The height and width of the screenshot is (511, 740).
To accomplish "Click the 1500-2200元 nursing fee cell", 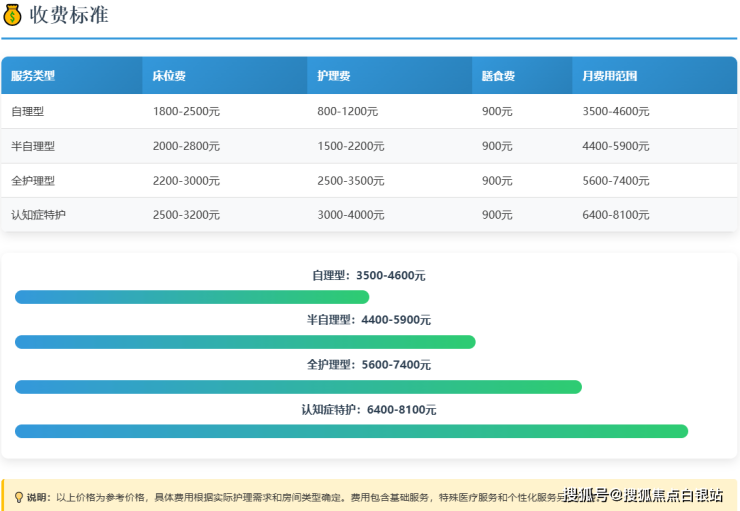I will click(351, 146).
